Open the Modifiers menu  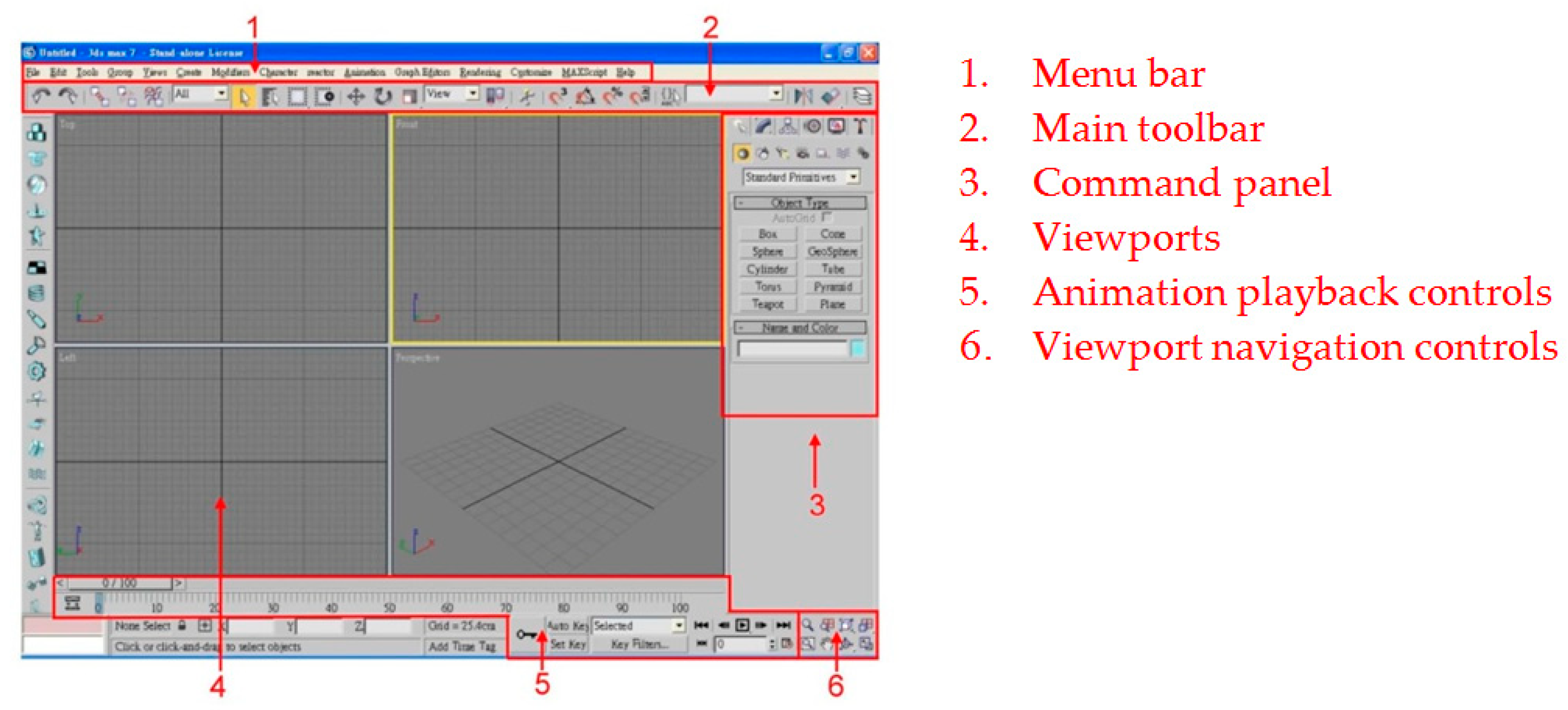pyautogui.click(x=230, y=73)
